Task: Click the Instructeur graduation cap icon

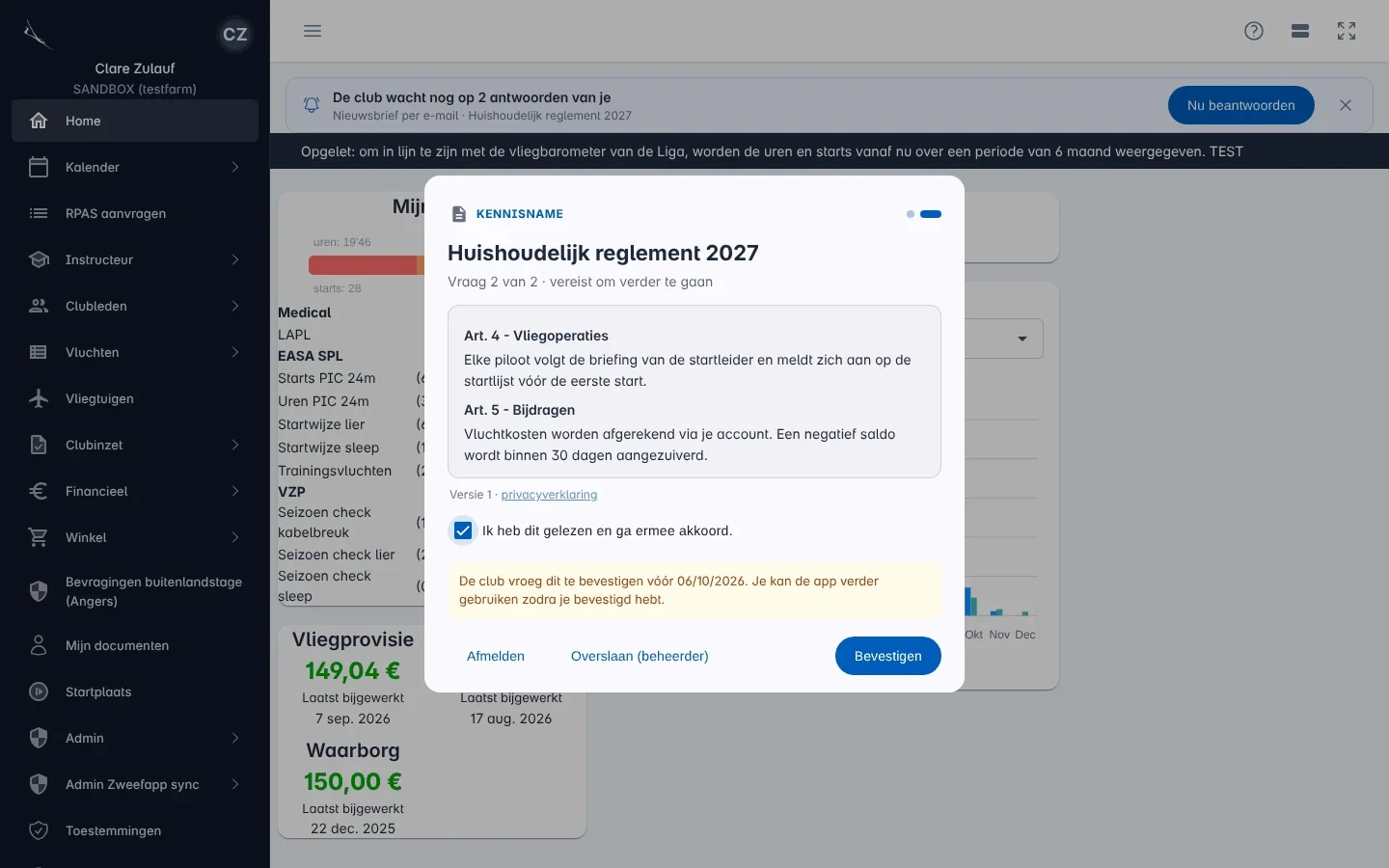Action: click(39, 259)
